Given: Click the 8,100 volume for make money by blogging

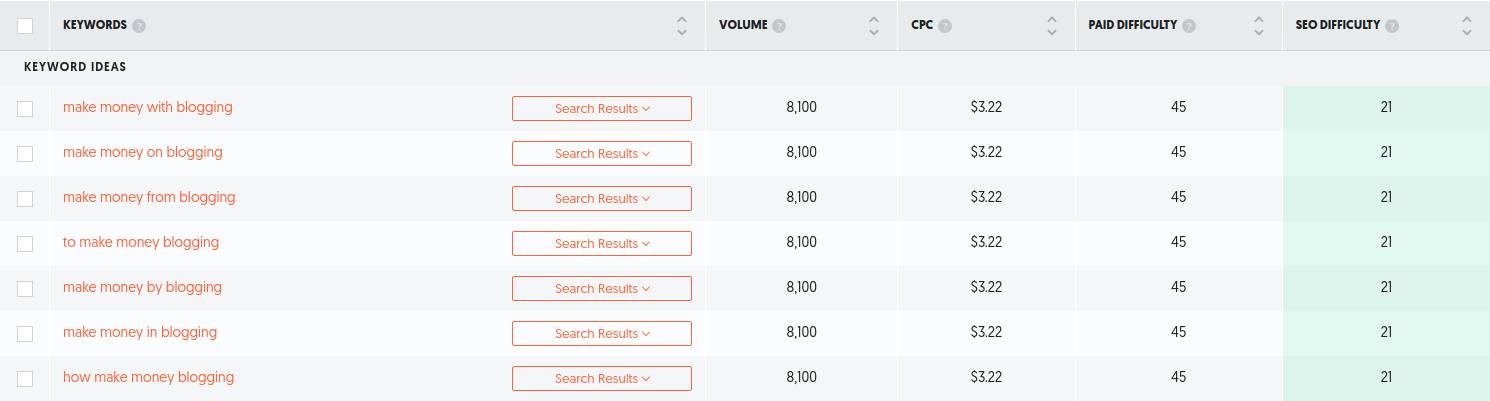Looking at the screenshot, I should (x=802, y=287).
